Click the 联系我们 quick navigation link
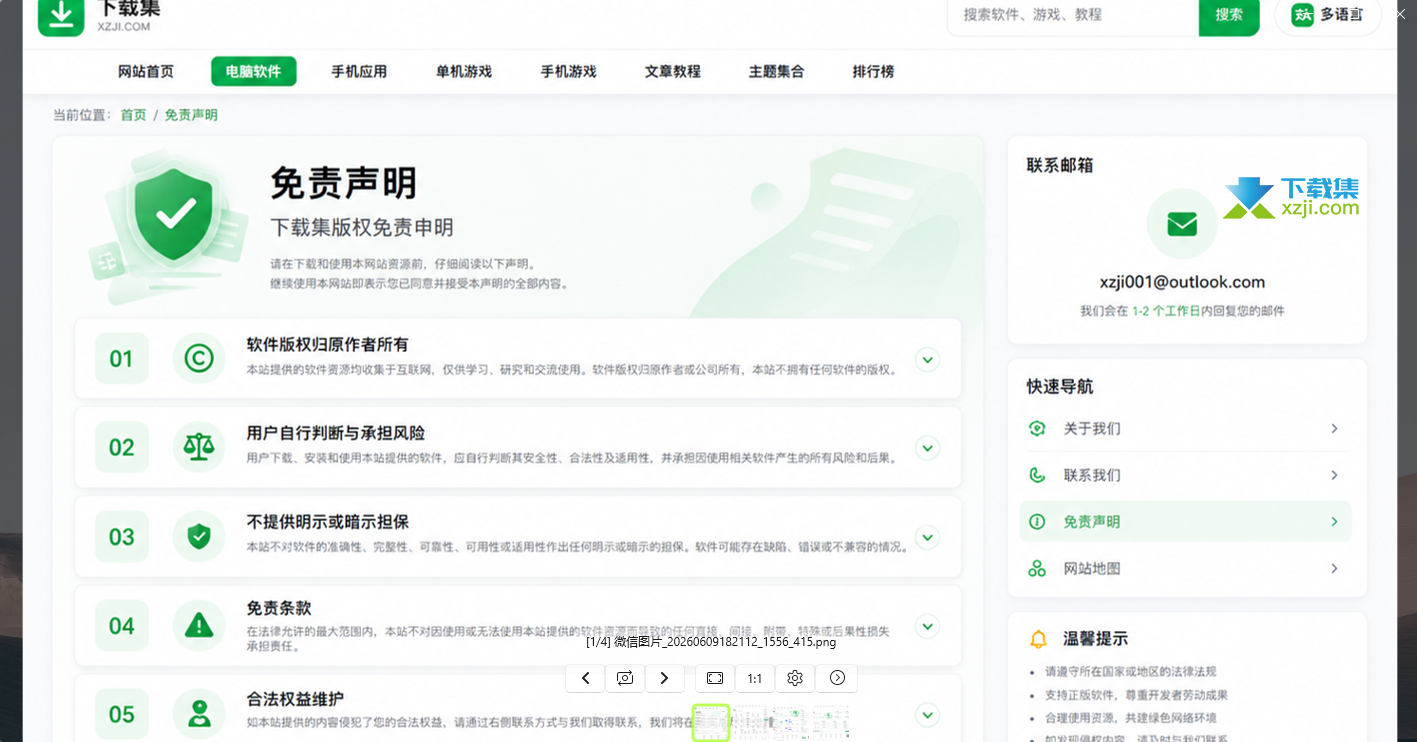The image size is (1417, 742). [1092, 475]
